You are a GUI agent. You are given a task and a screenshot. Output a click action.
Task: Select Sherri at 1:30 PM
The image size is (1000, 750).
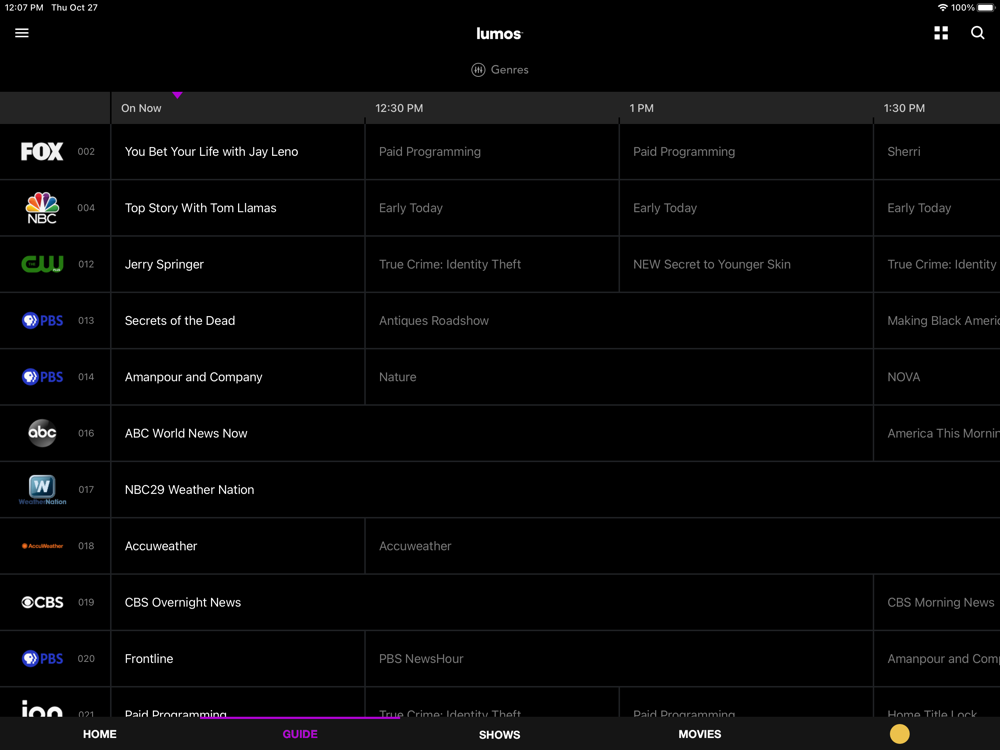pos(937,151)
